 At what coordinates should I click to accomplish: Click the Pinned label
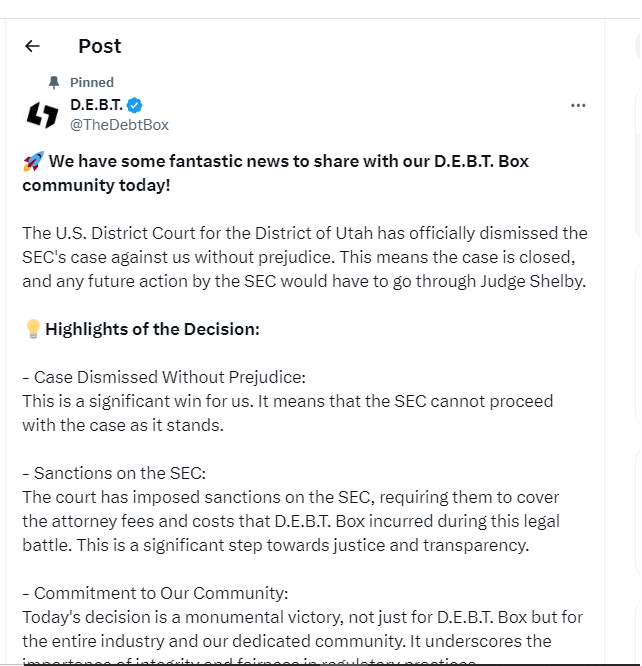(x=92, y=82)
